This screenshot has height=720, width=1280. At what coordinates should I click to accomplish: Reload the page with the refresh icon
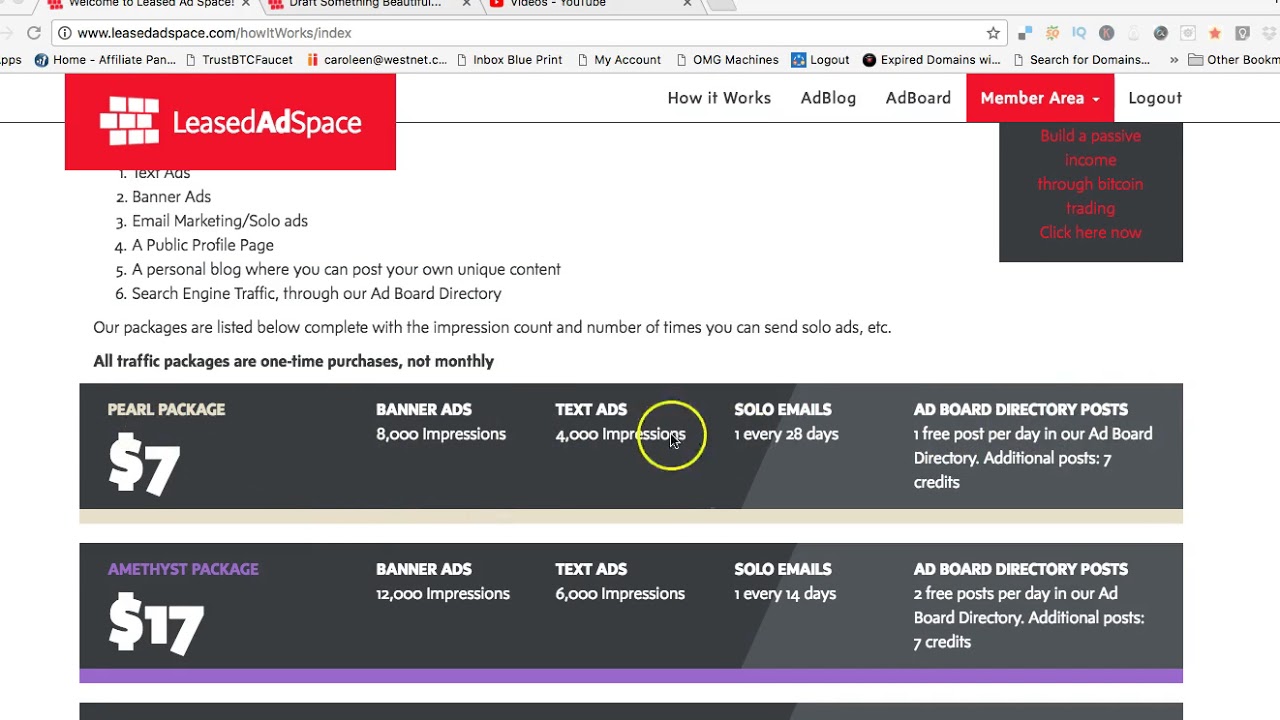tap(33, 33)
